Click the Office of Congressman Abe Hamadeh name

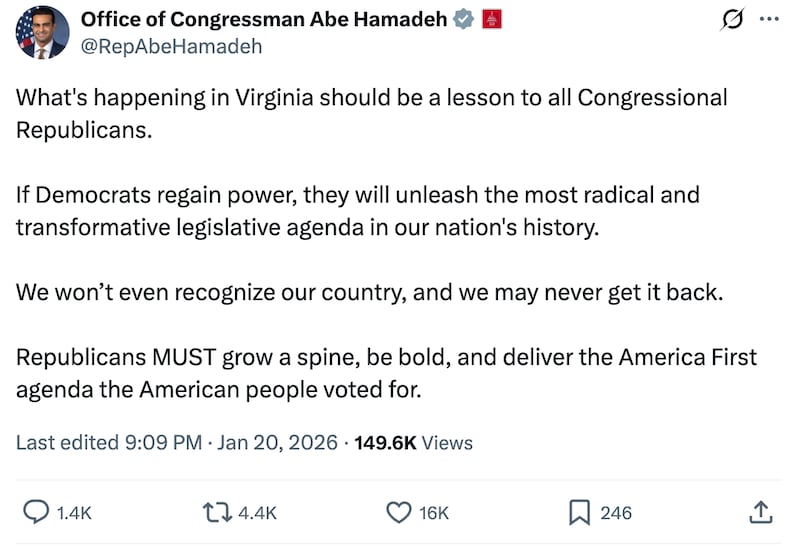(263, 19)
